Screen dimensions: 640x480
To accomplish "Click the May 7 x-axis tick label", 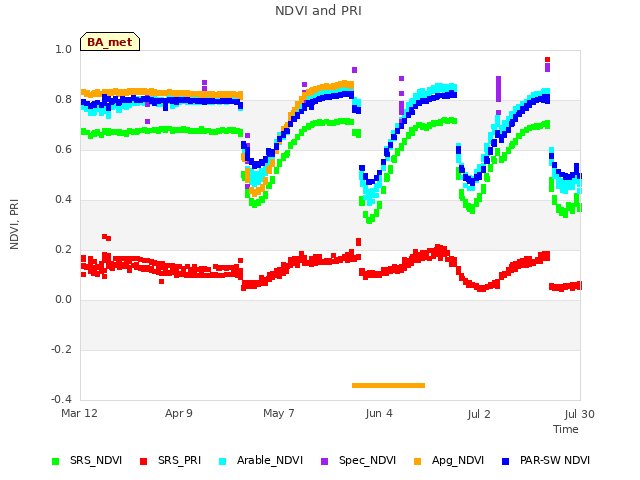I will (279, 413).
